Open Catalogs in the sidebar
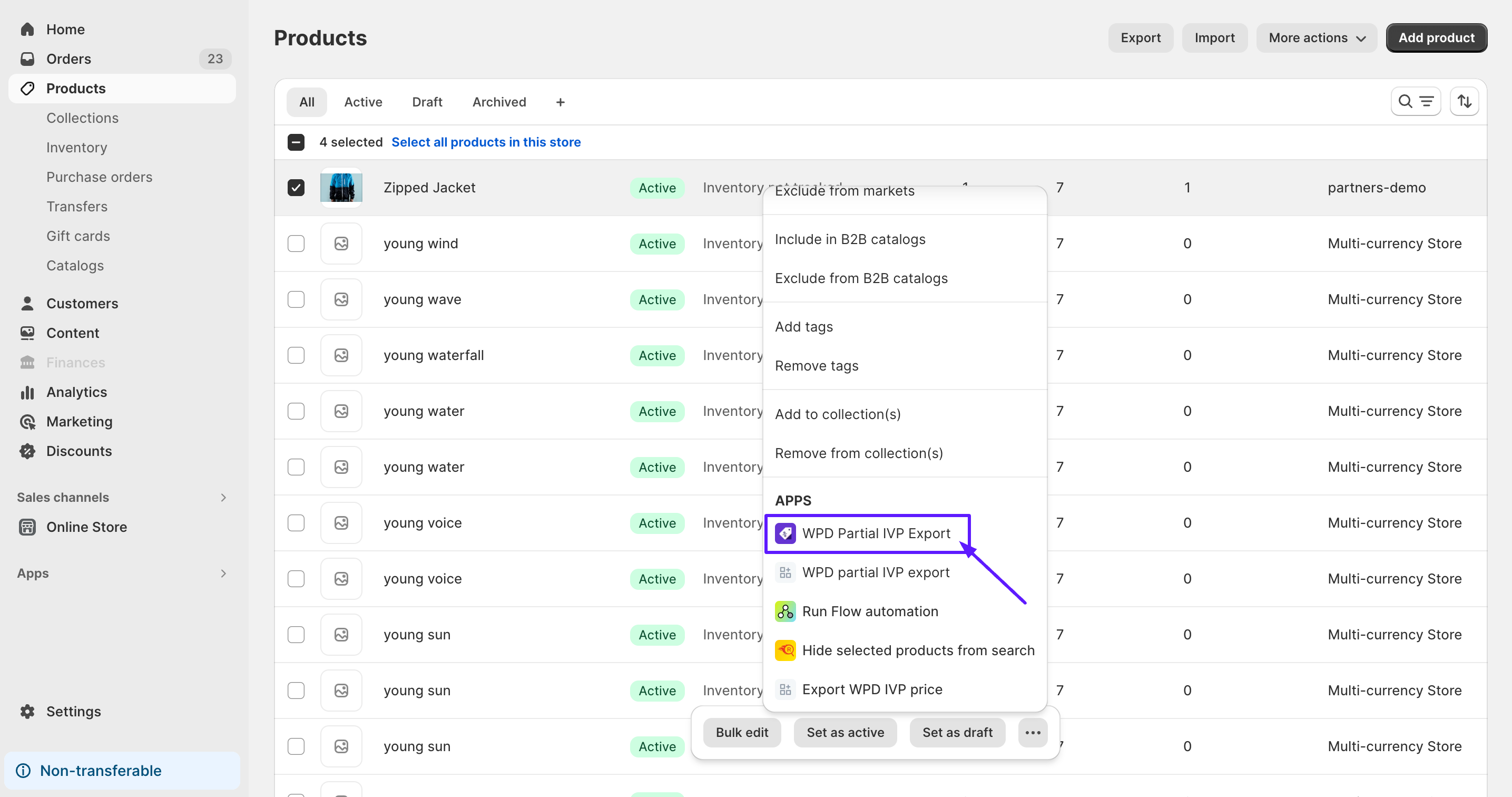The width and height of the screenshot is (1512, 797). click(x=75, y=266)
